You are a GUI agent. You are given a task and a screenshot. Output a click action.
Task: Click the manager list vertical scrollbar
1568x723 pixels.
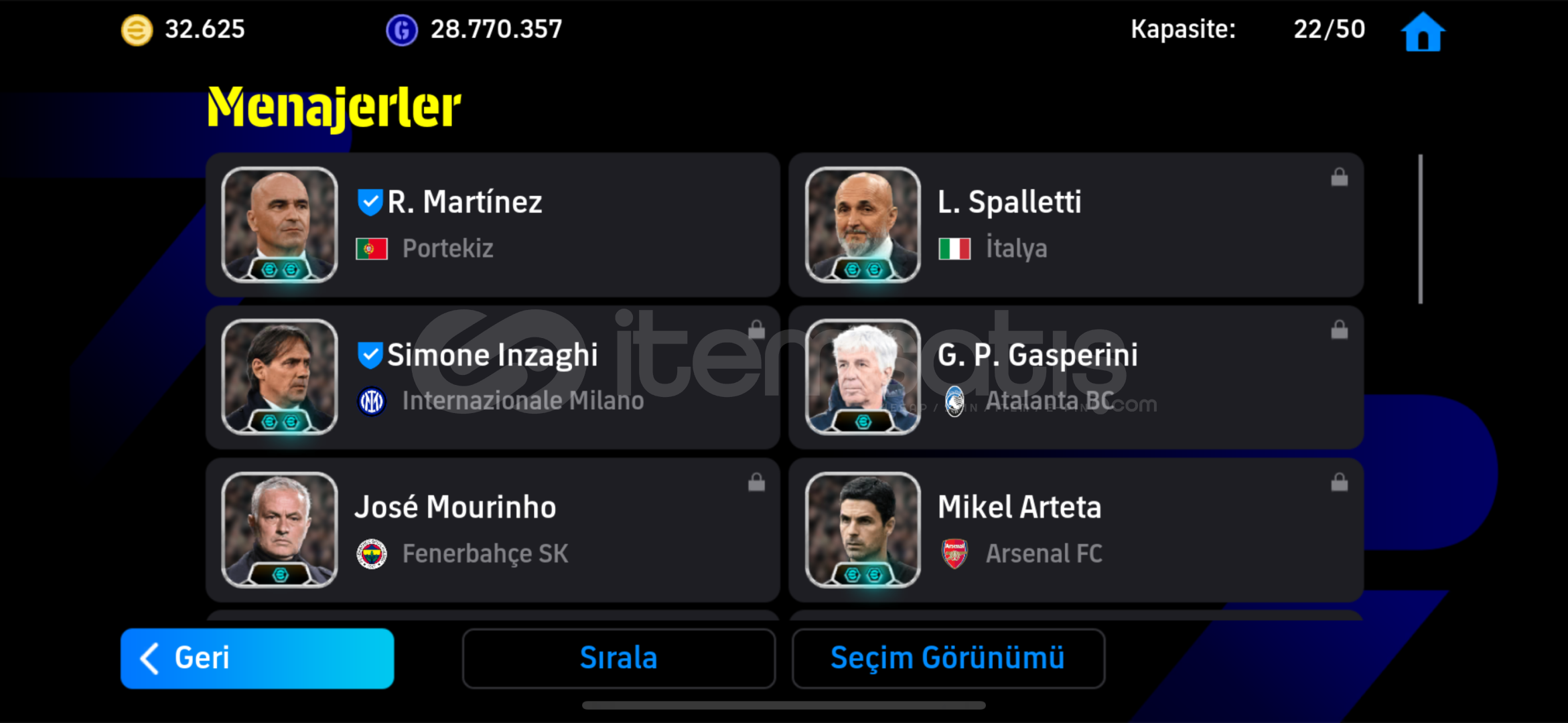(1420, 229)
